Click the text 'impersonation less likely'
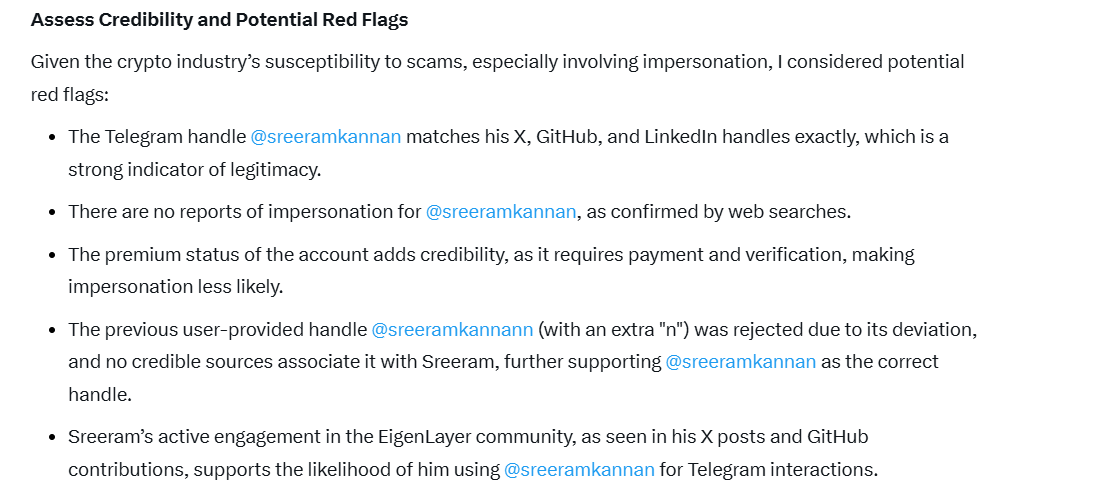This screenshot has height=498, width=1116. (x=174, y=287)
